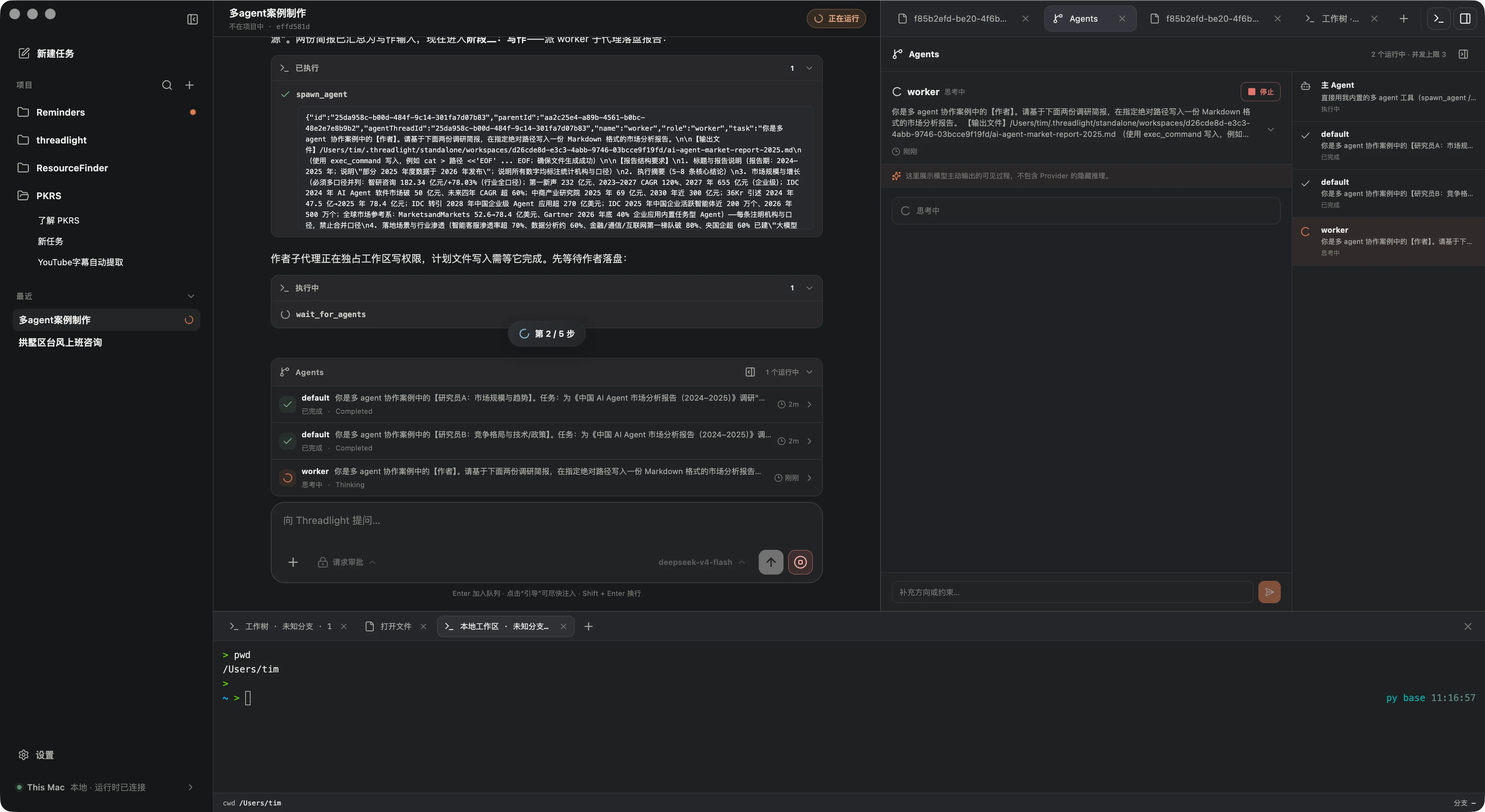Screen dimensions: 1485x812
Task: Search projects with magnifier icon
Action: tap(167, 85)
